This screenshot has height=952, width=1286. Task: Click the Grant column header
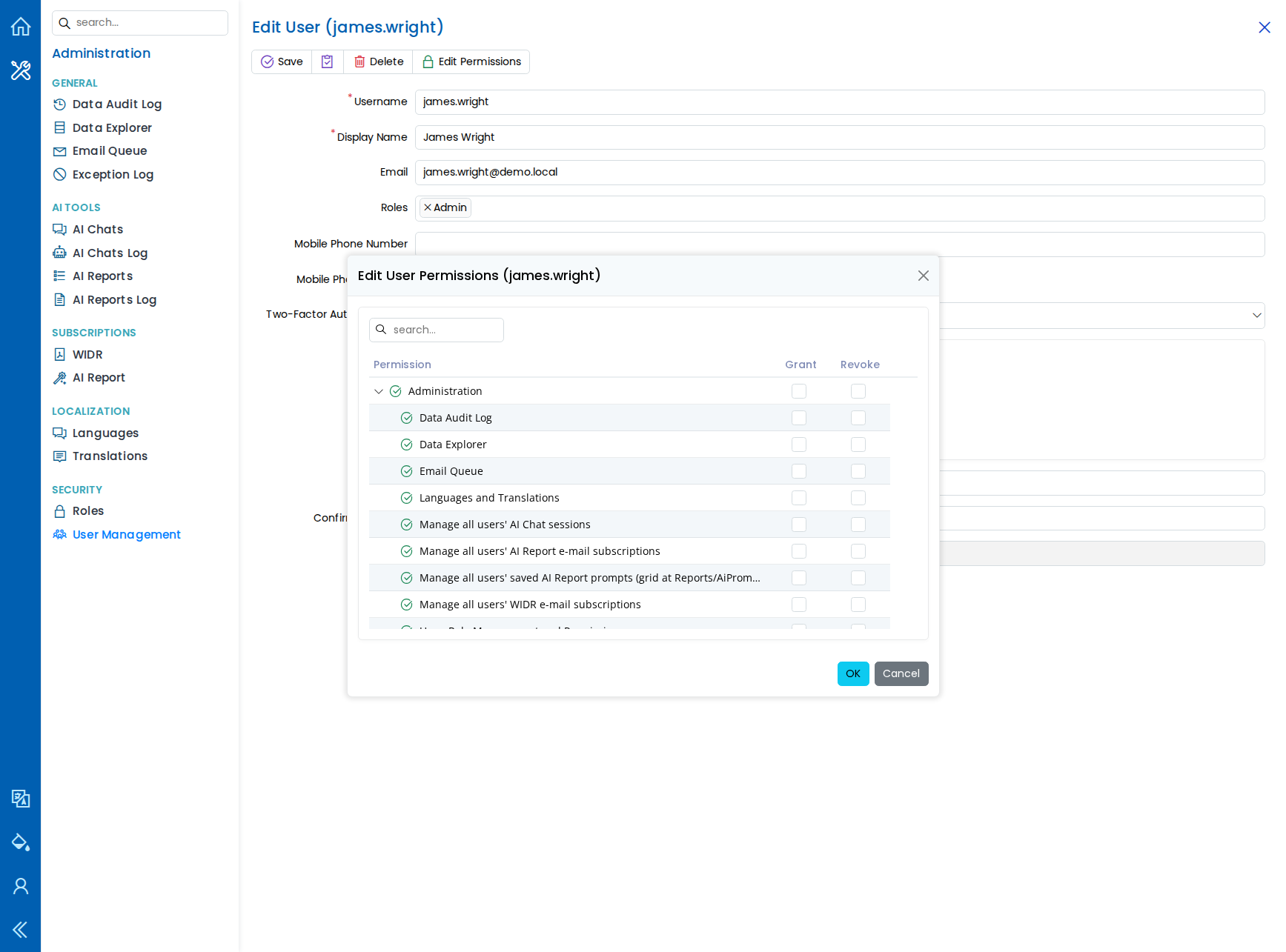801,365
